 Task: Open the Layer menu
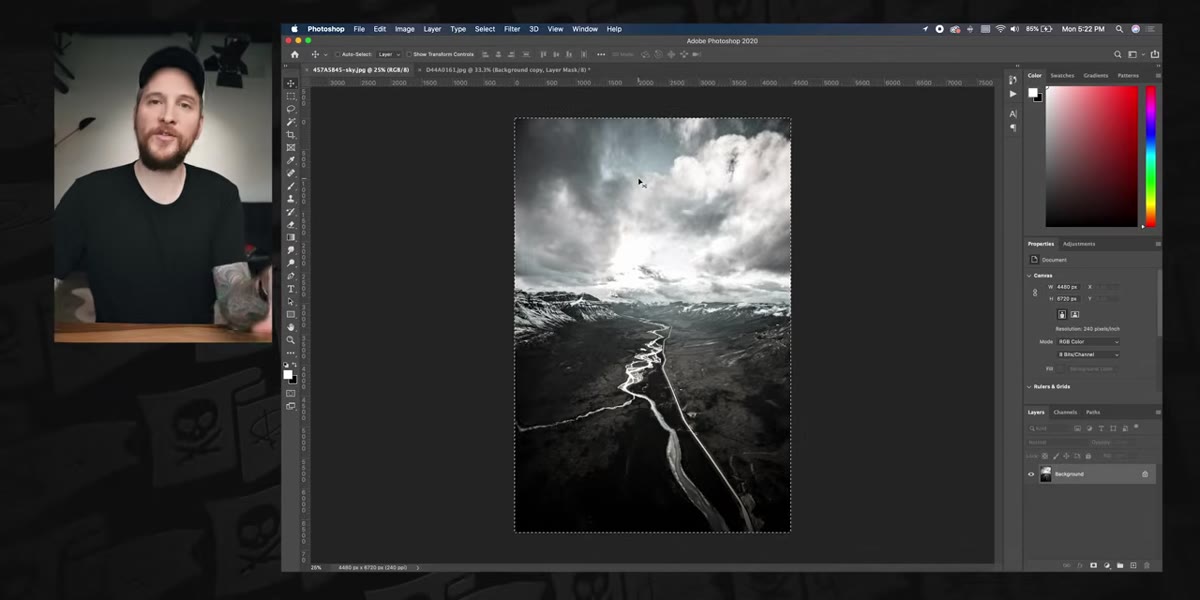[432, 29]
